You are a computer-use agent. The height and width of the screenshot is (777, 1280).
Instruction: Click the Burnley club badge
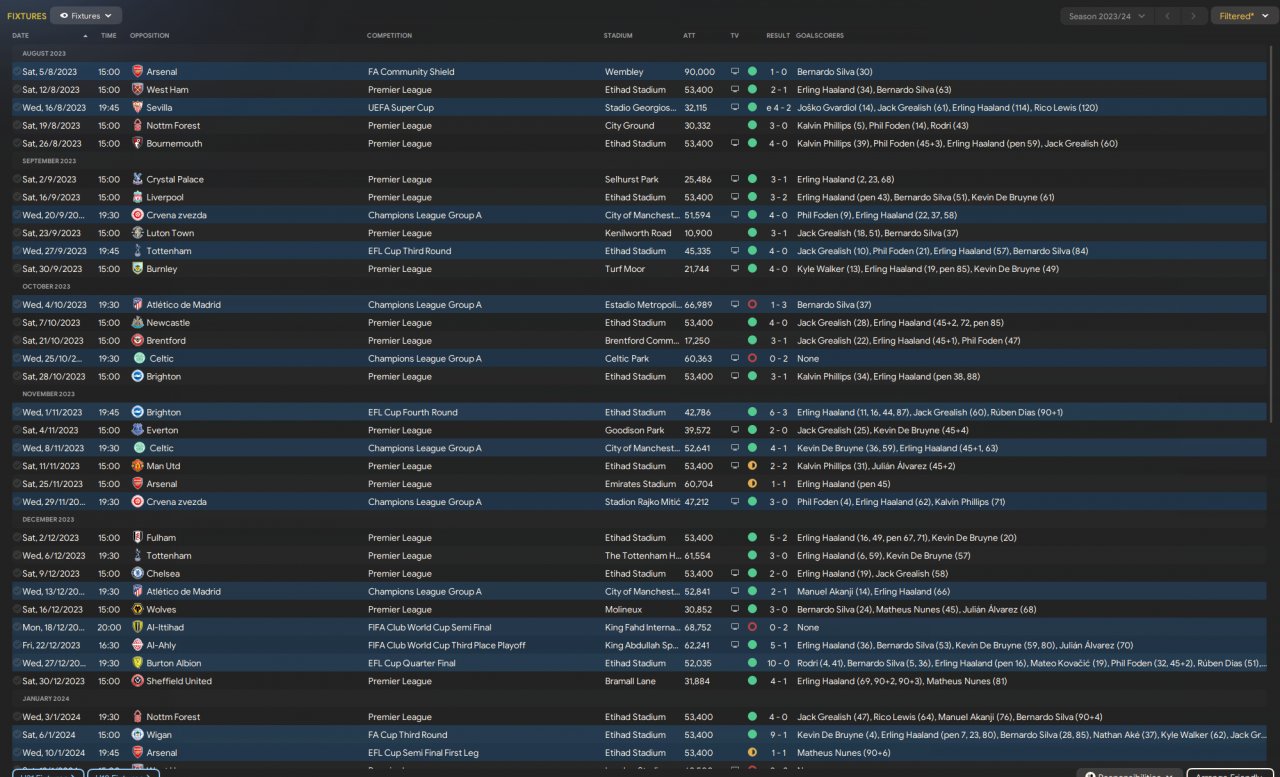click(137, 269)
